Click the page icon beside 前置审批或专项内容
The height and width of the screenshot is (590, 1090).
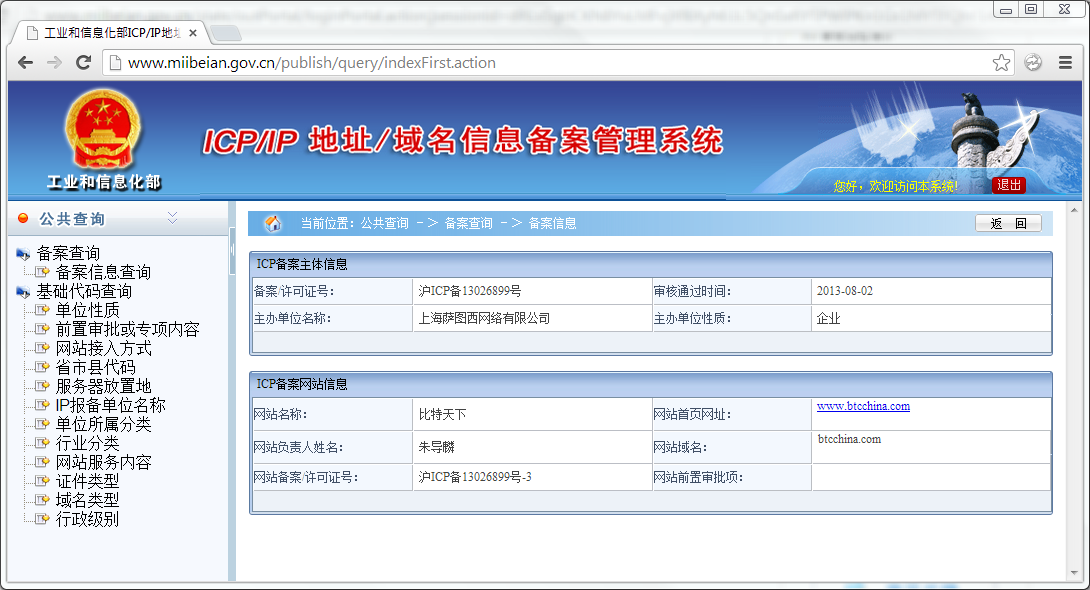(42, 329)
